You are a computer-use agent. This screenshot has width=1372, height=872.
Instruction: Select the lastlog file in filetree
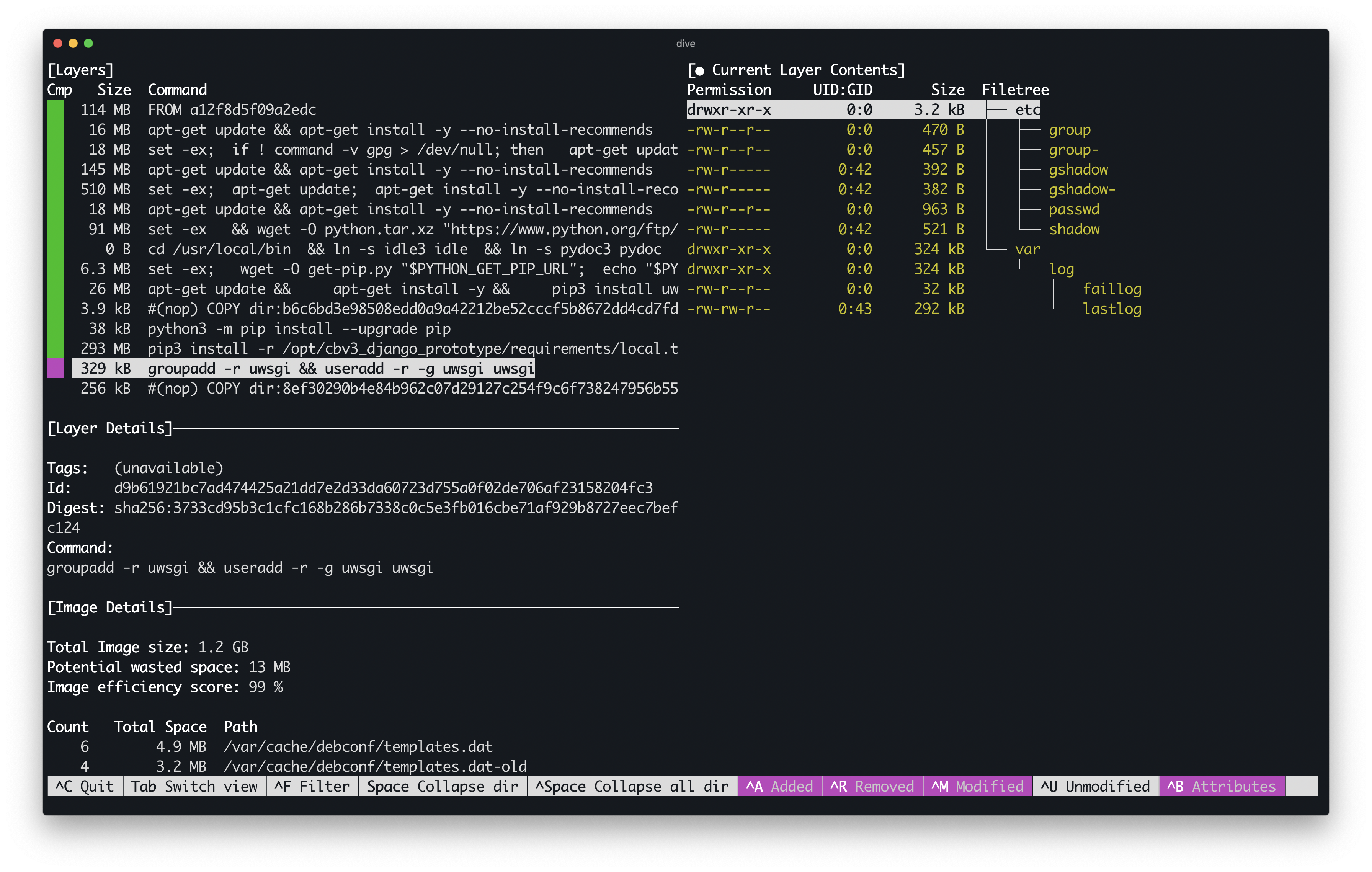click(1112, 309)
